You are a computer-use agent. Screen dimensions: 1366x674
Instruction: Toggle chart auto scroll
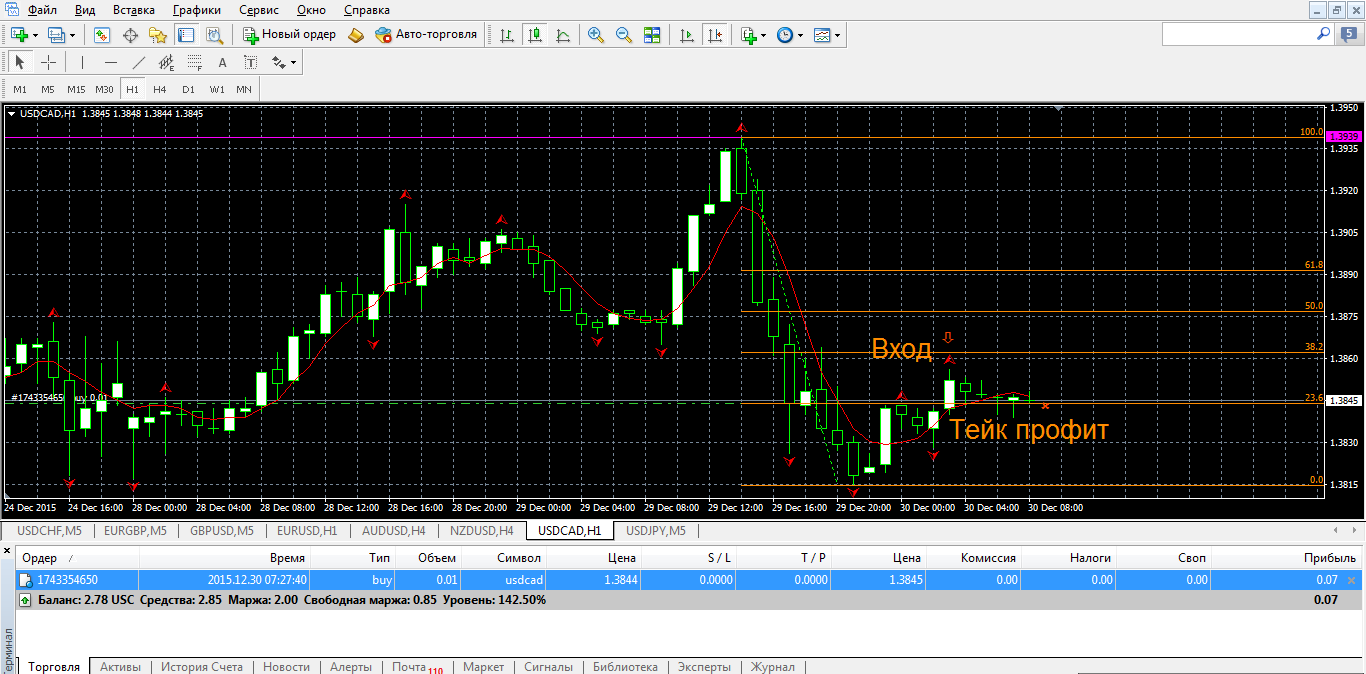tap(687, 35)
